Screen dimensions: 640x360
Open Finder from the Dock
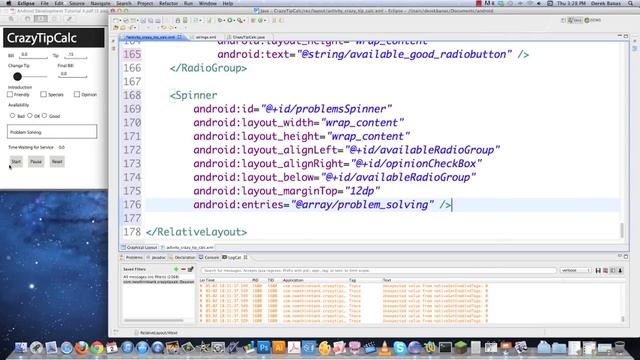(x=21, y=348)
